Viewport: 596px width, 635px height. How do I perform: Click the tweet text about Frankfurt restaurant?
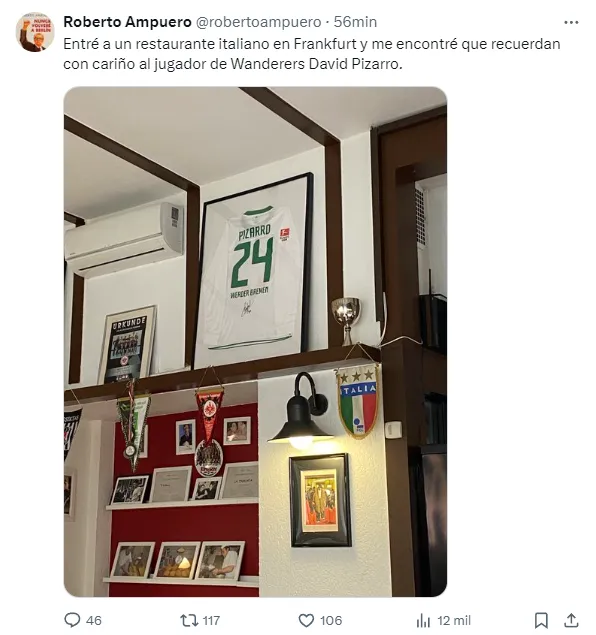[x=312, y=54]
